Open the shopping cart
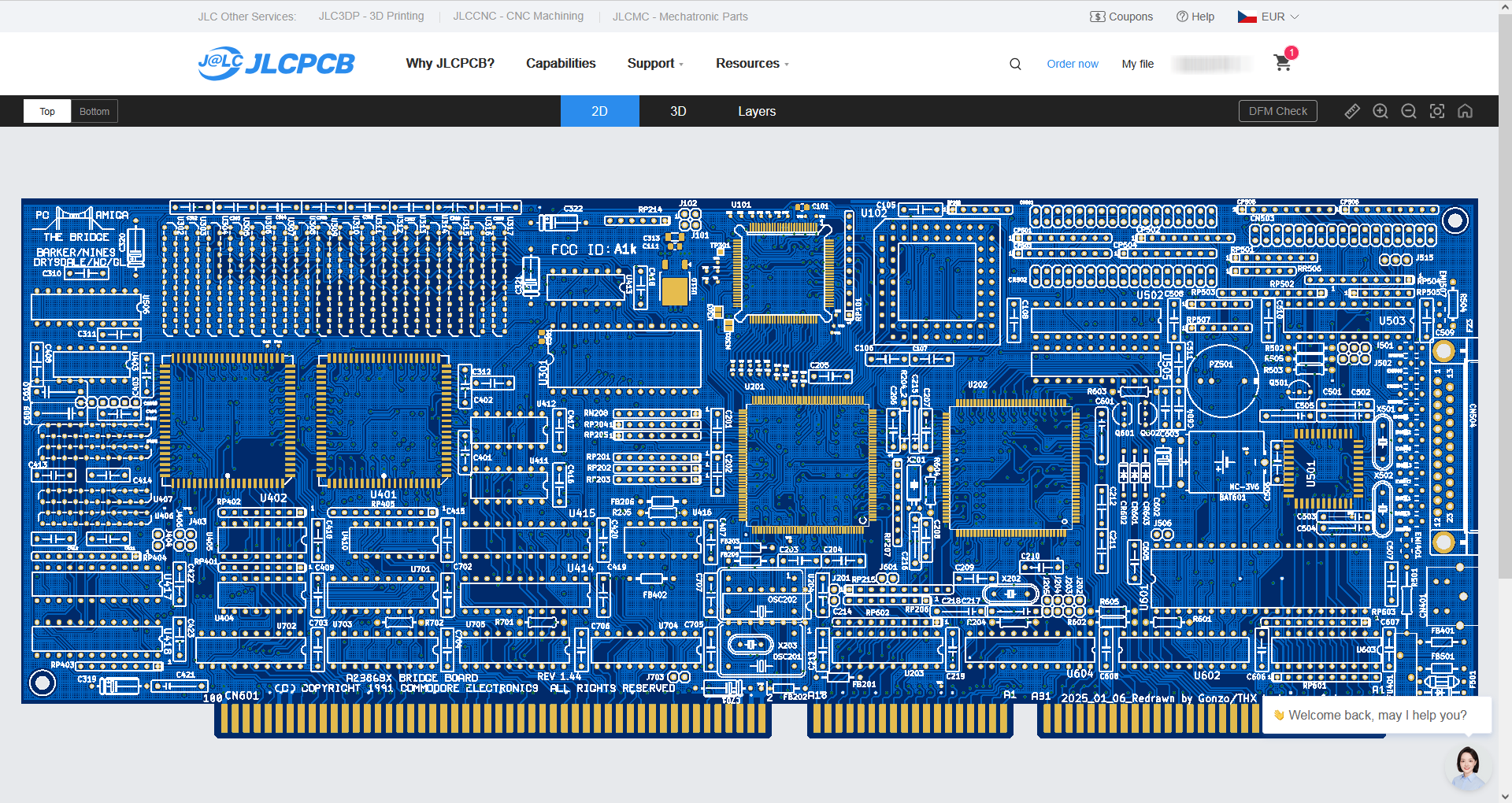The height and width of the screenshot is (803, 1512). [x=1283, y=62]
